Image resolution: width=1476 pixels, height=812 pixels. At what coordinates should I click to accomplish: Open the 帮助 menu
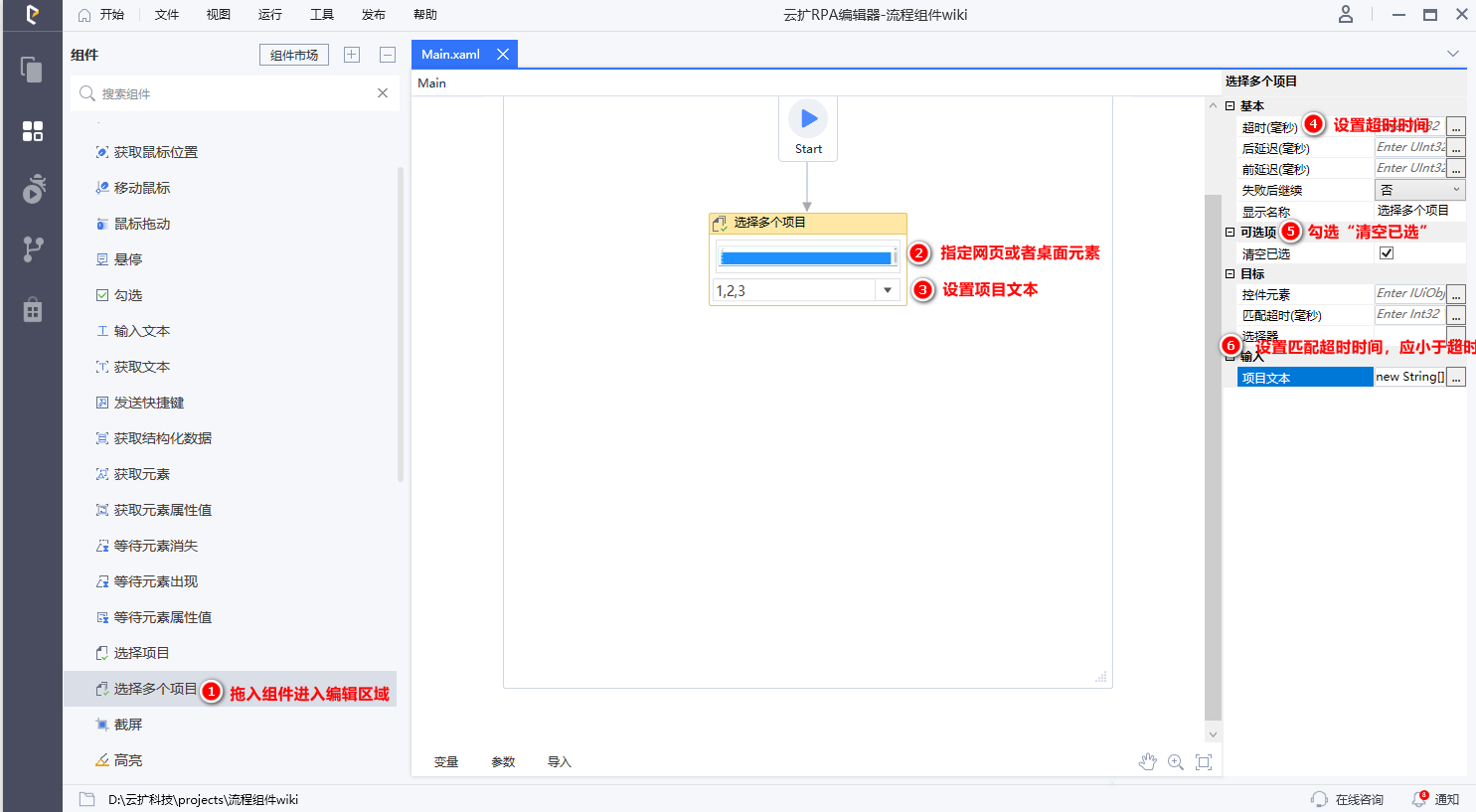pos(425,14)
